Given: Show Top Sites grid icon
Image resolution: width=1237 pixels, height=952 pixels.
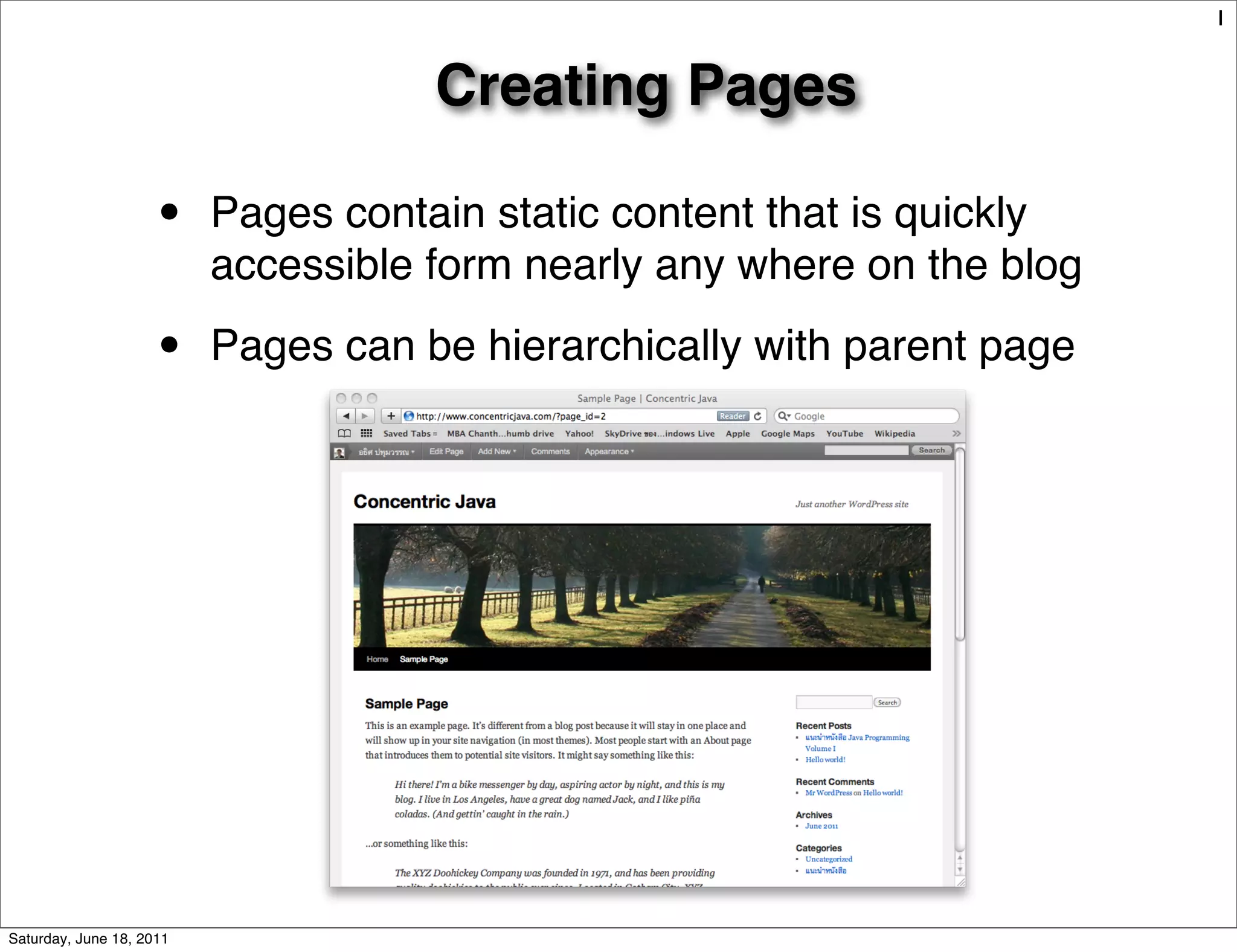Looking at the screenshot, I should point(366,434).
